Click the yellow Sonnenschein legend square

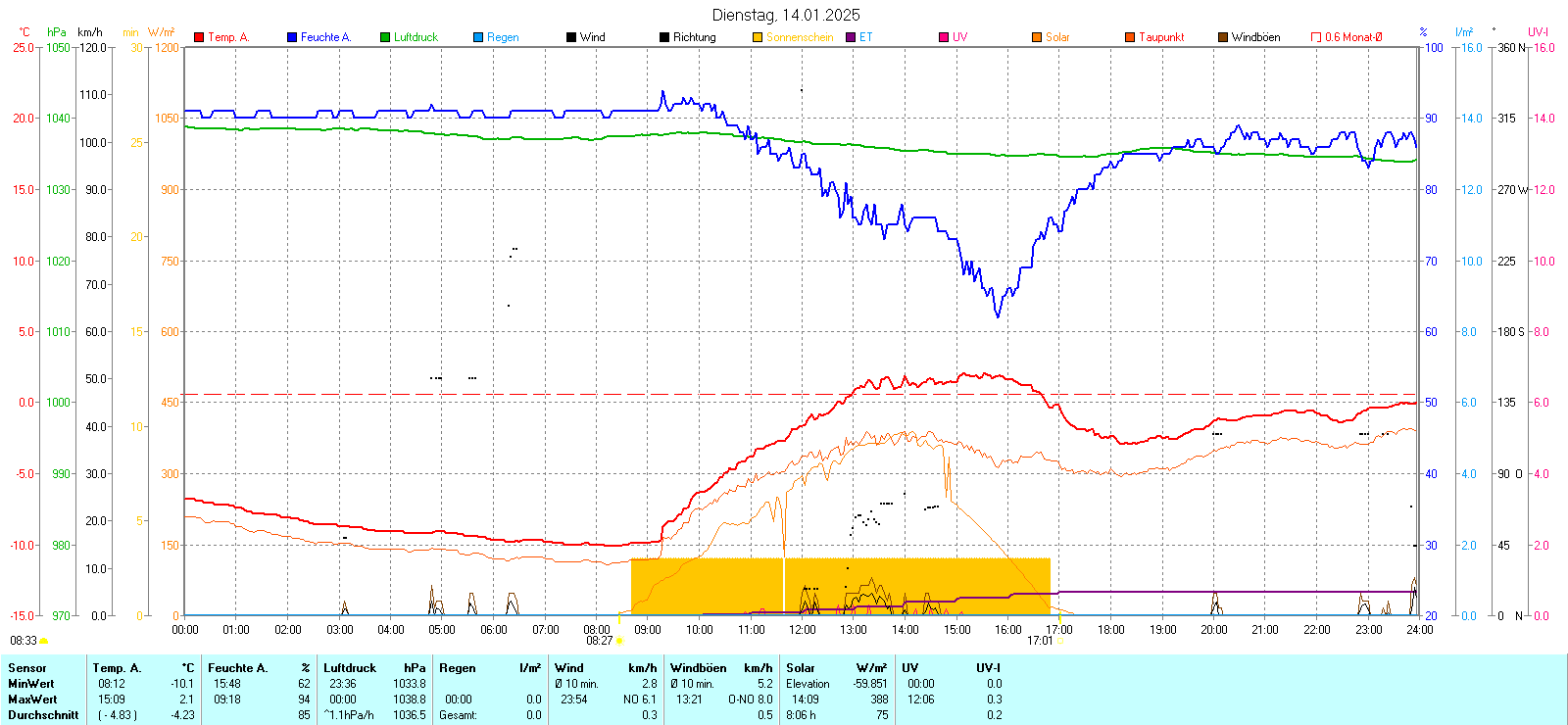point(758,37)
